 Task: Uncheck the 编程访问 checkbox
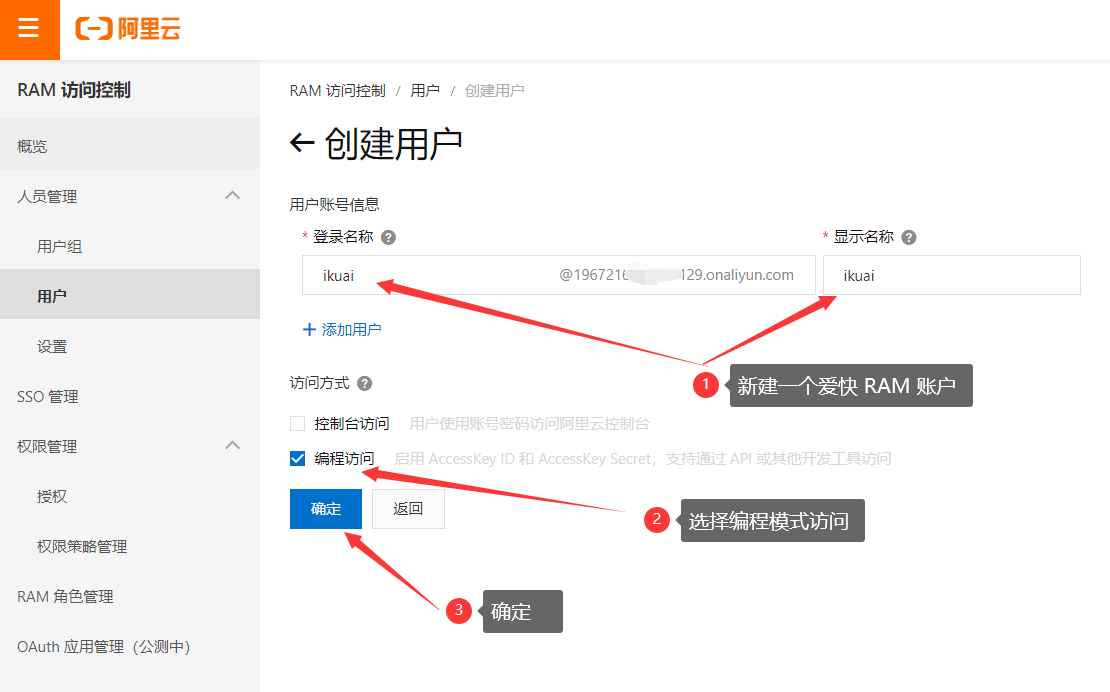pyautogui.click(x=297, y=459)
